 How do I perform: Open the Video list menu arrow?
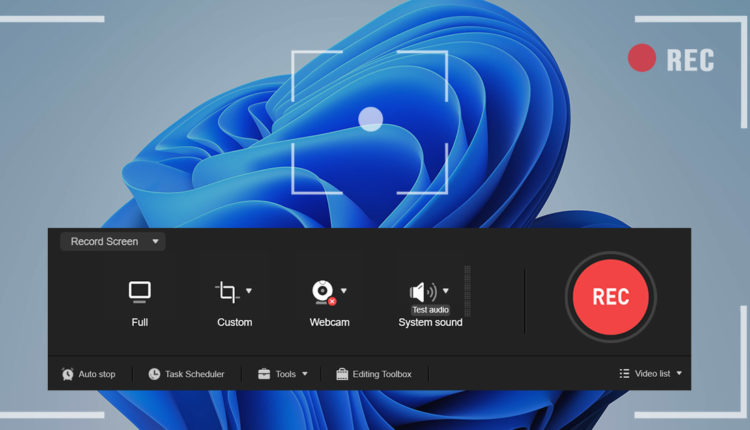[680, 374]
